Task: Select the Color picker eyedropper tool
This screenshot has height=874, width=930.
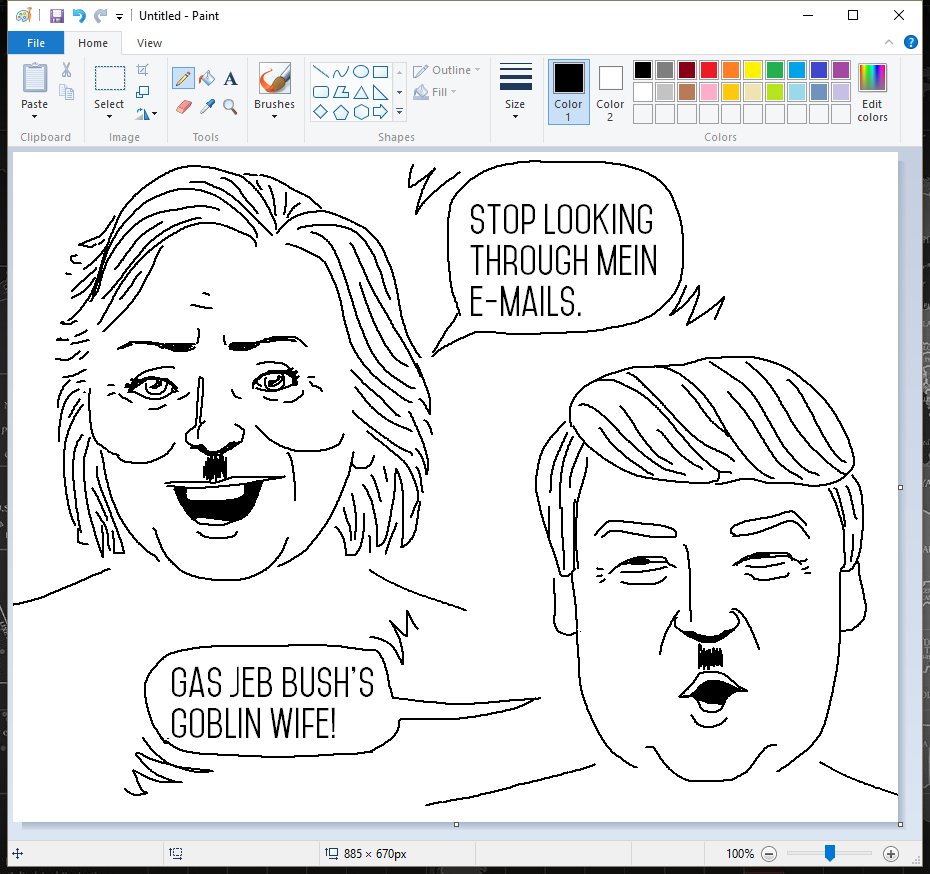Action: coord(207,107)
